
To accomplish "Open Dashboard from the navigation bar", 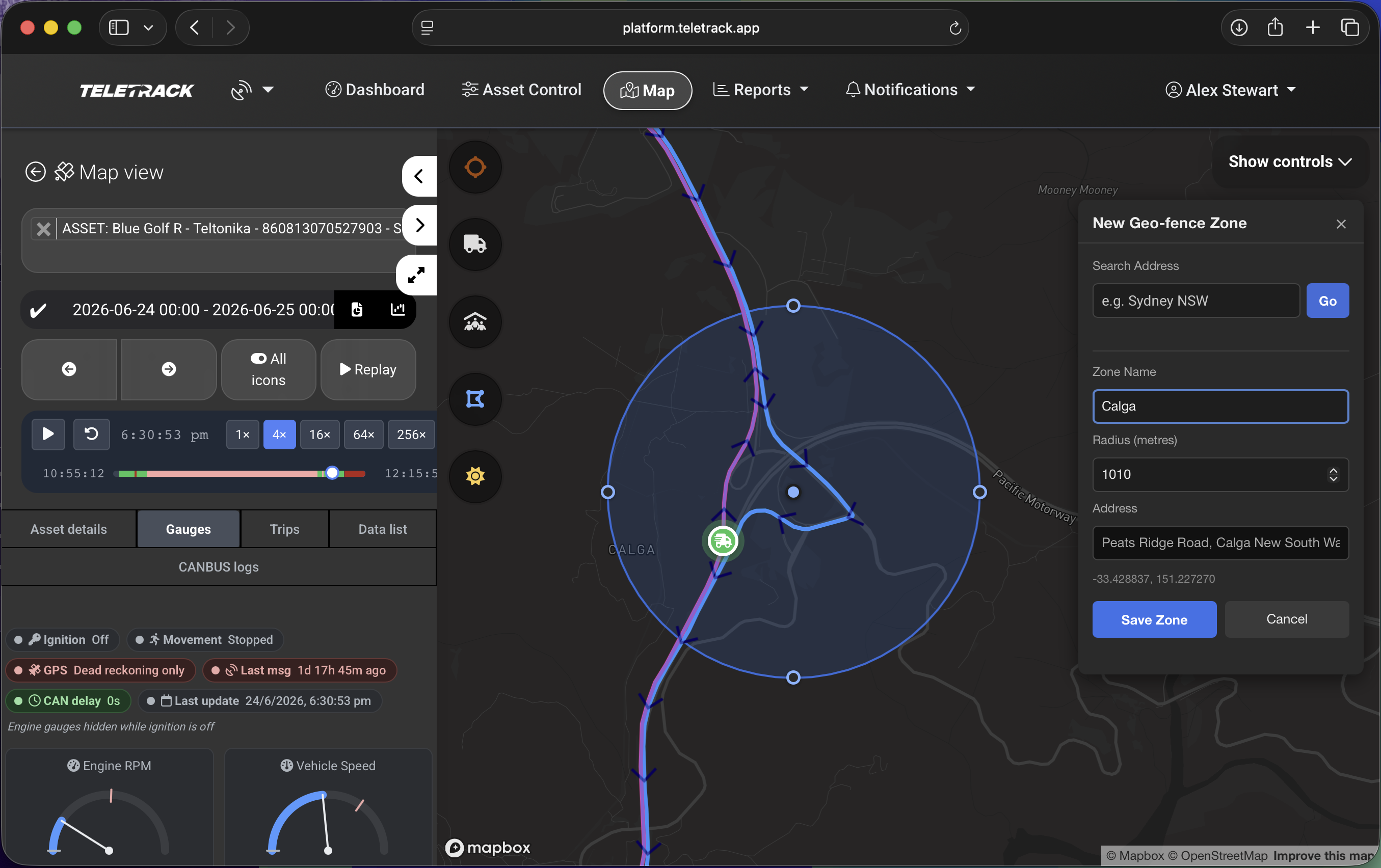I will [x=375, y=90].
